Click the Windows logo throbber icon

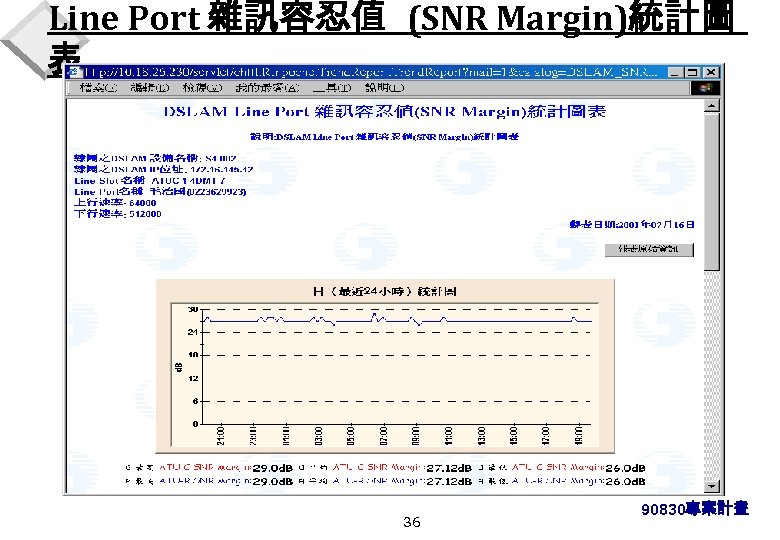click(x=705, y=88)
